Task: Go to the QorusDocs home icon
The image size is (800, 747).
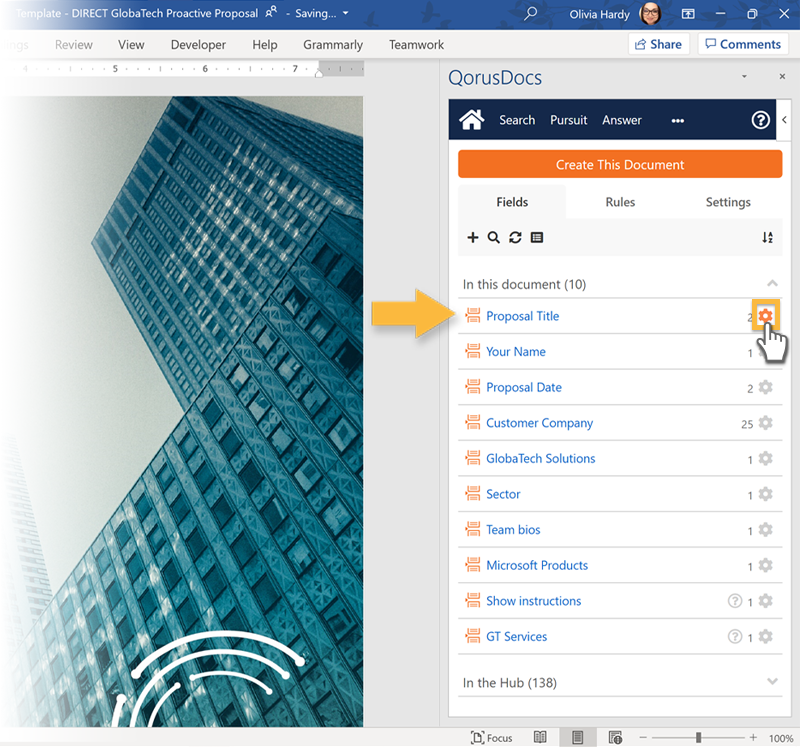Action: click(x=472, y=120)
